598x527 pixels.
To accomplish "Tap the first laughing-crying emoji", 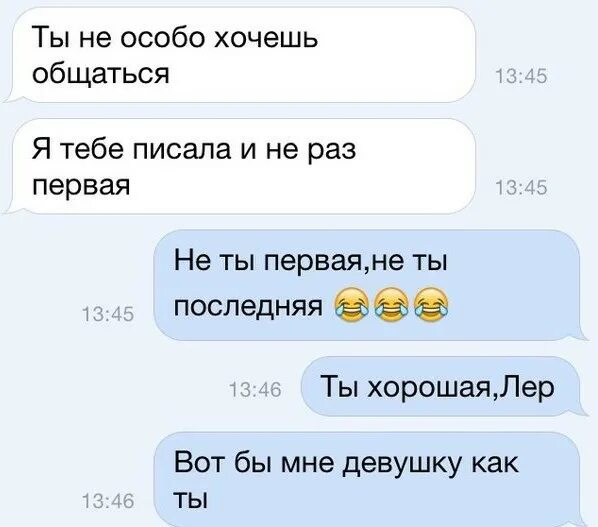I will pos(352,305).
